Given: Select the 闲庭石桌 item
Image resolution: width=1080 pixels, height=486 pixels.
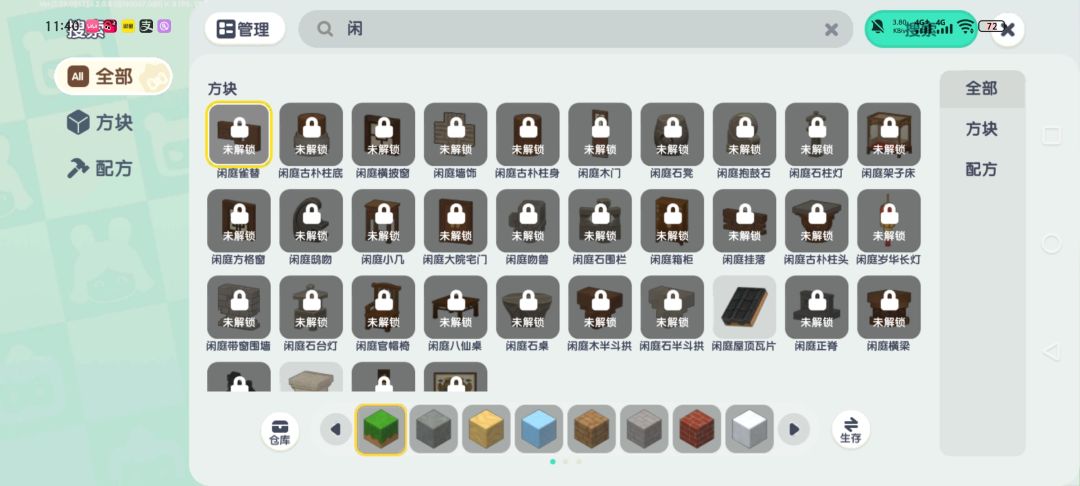Looking at the screenshot, I should point(528,308).
